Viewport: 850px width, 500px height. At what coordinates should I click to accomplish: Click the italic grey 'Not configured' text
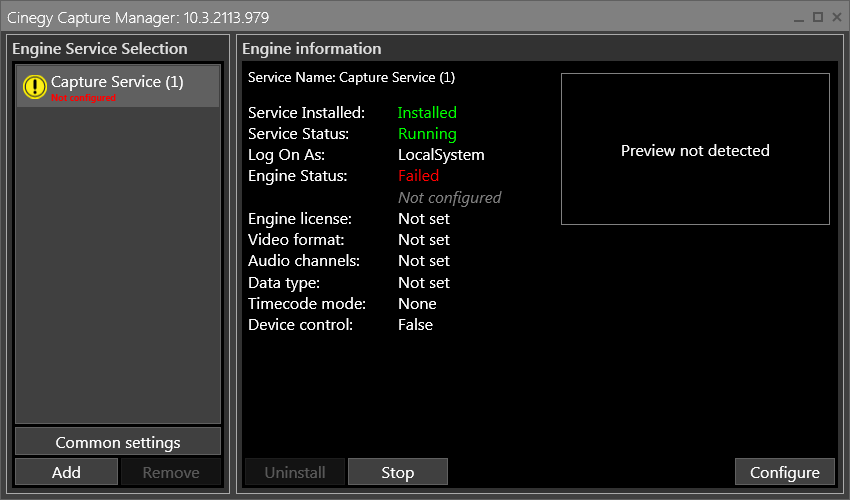[449, 197]
